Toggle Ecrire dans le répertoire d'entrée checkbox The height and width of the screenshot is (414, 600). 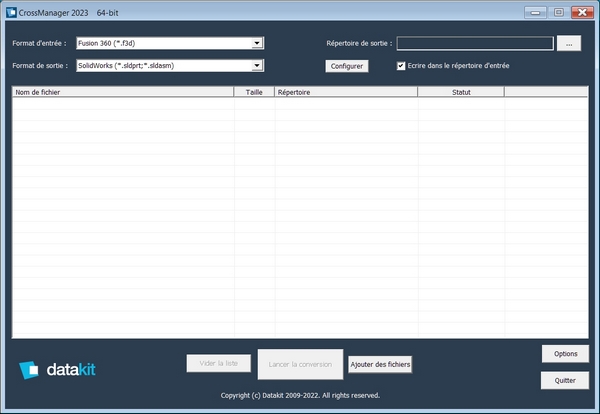(x=401, y=66)
